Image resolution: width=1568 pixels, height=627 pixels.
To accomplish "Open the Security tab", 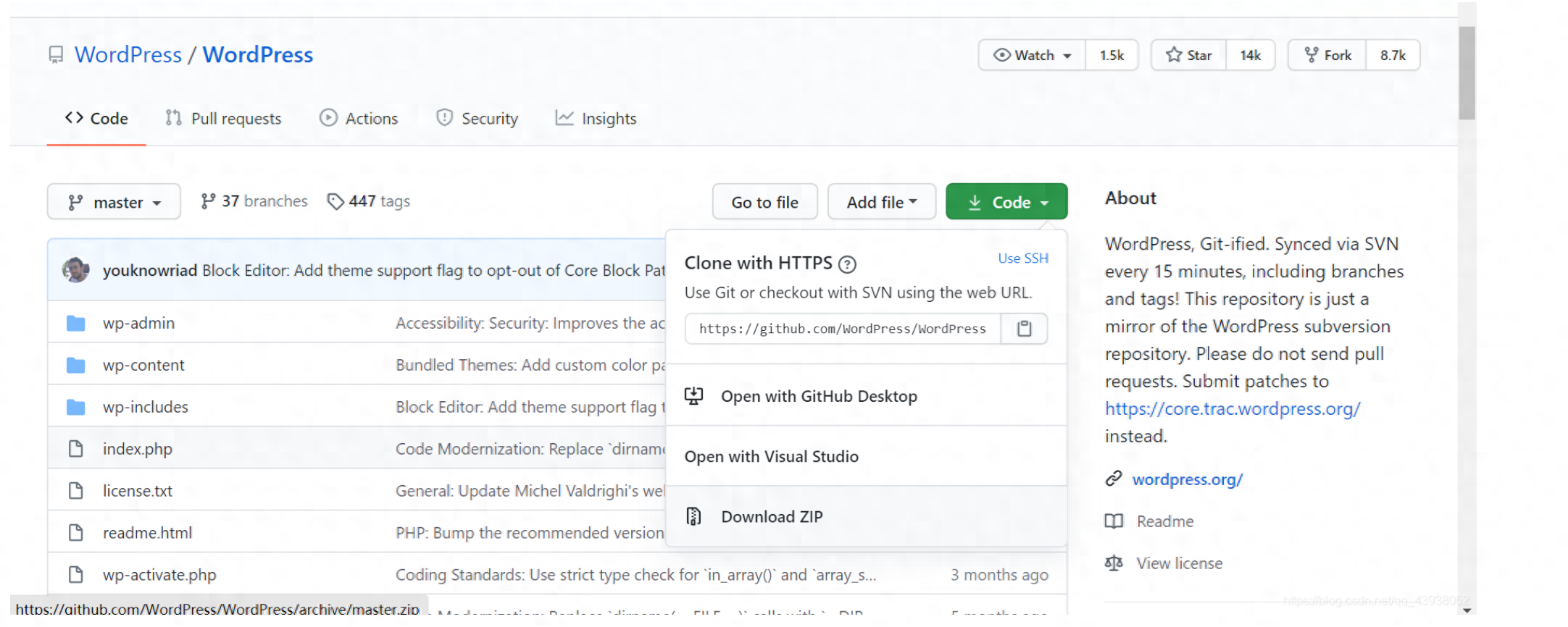I will 478,118.
